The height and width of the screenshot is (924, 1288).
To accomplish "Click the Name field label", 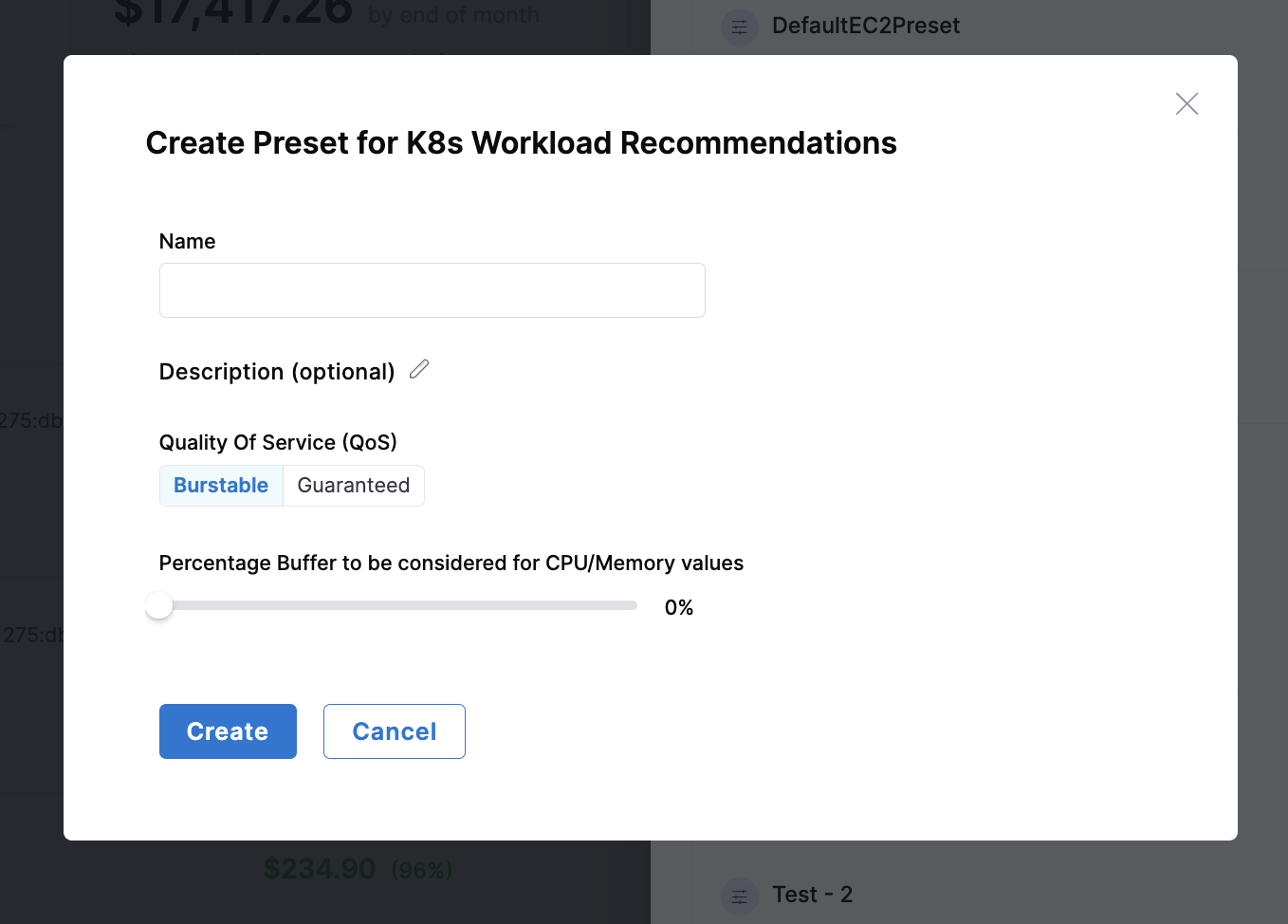I will [187, 242].
